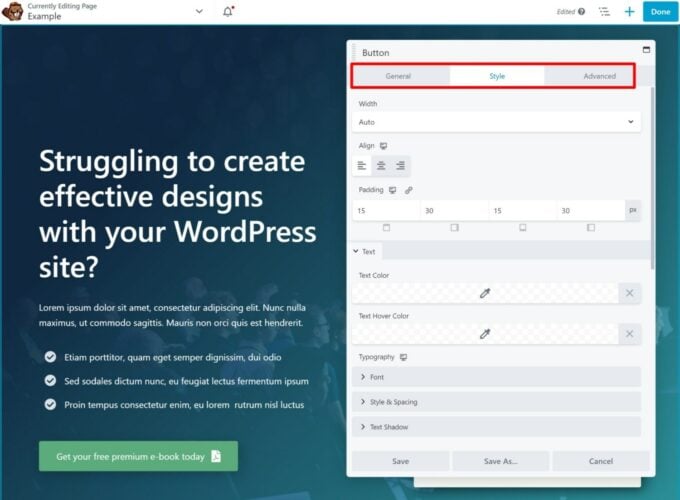Click the Save As... button

(x=500, y=461)
